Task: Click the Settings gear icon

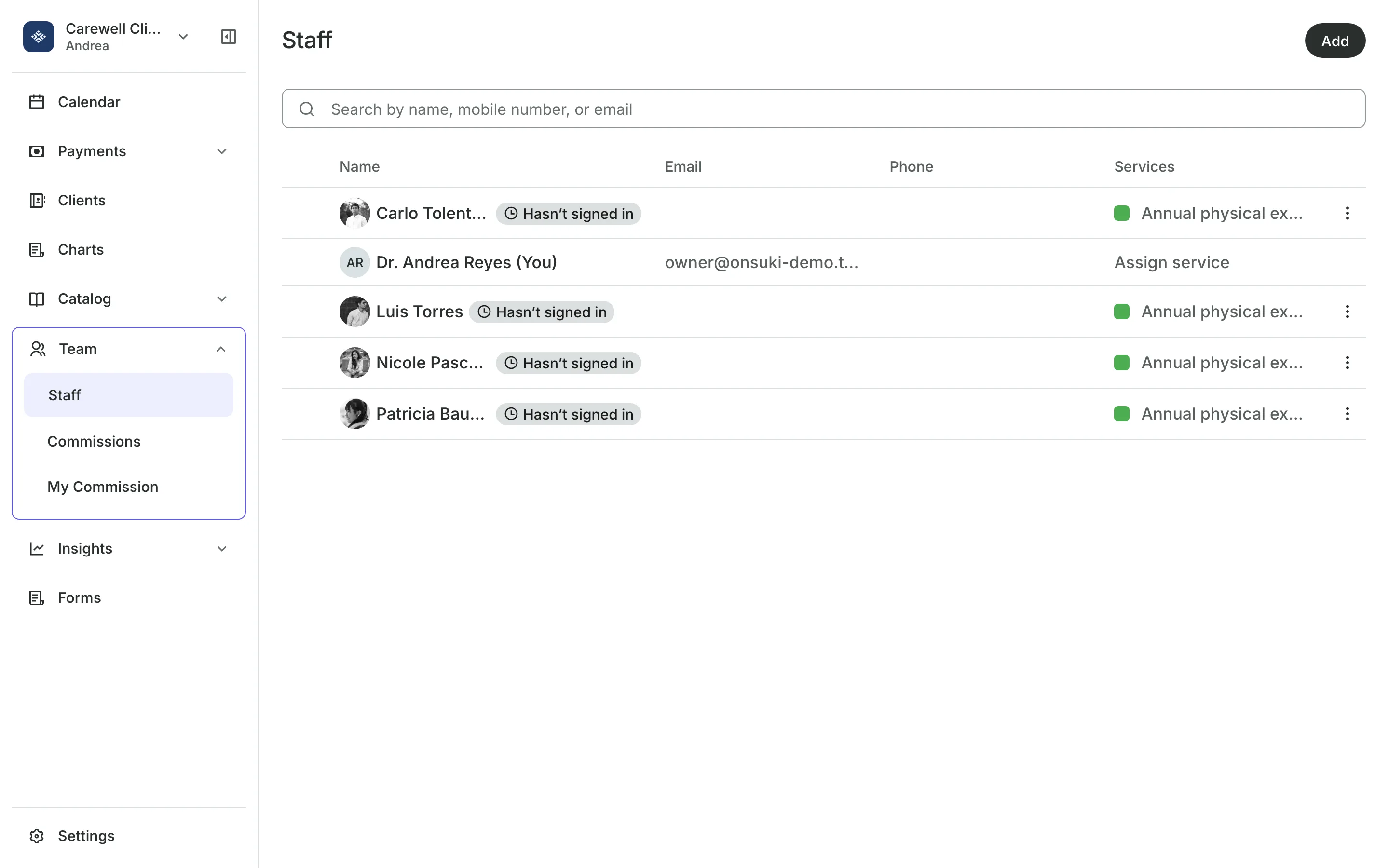Action: 37,836
